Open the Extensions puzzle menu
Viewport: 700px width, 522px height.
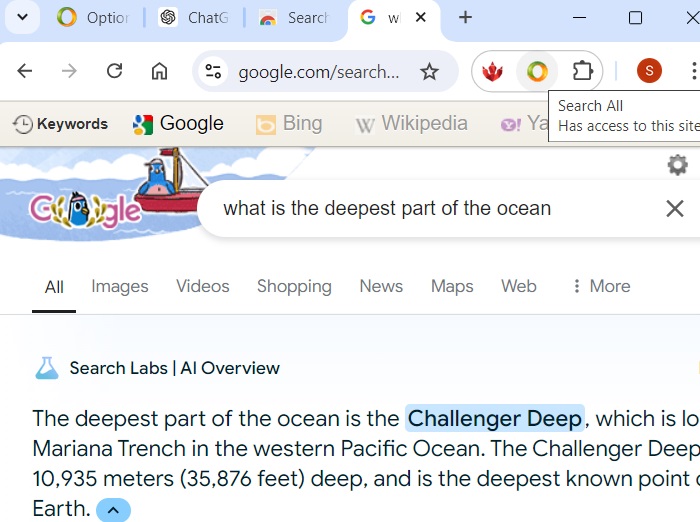pos(582,71)
